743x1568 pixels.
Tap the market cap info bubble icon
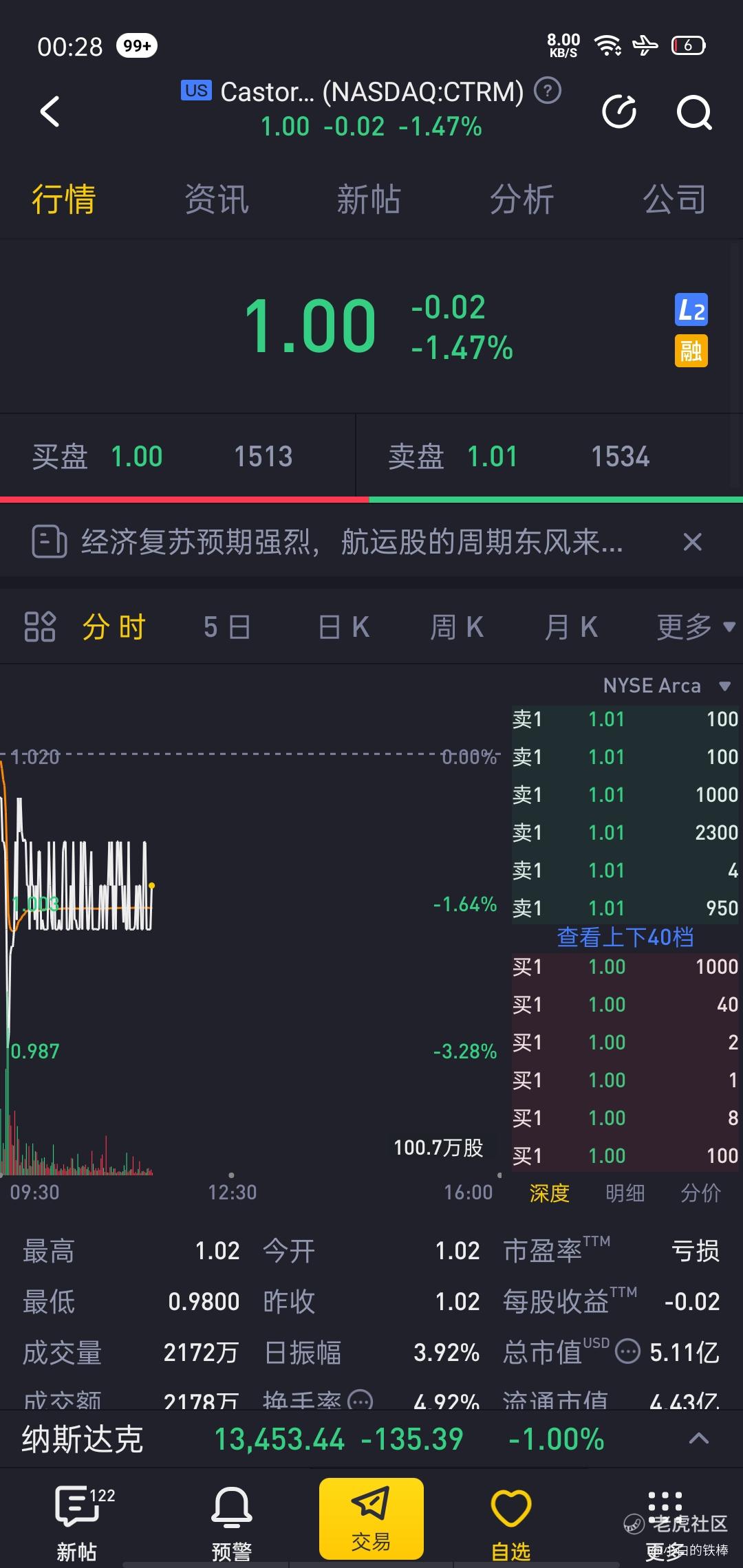point(627,1352)
